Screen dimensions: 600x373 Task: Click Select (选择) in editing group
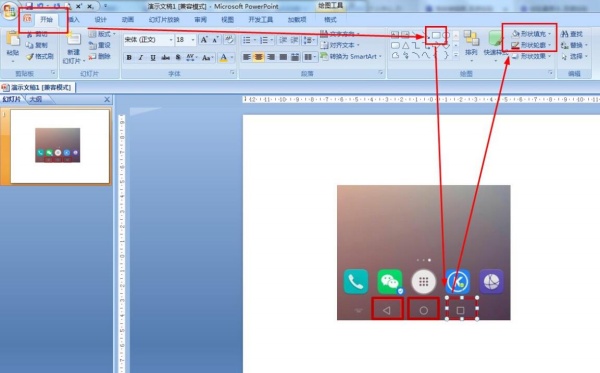tap(574, 56)
